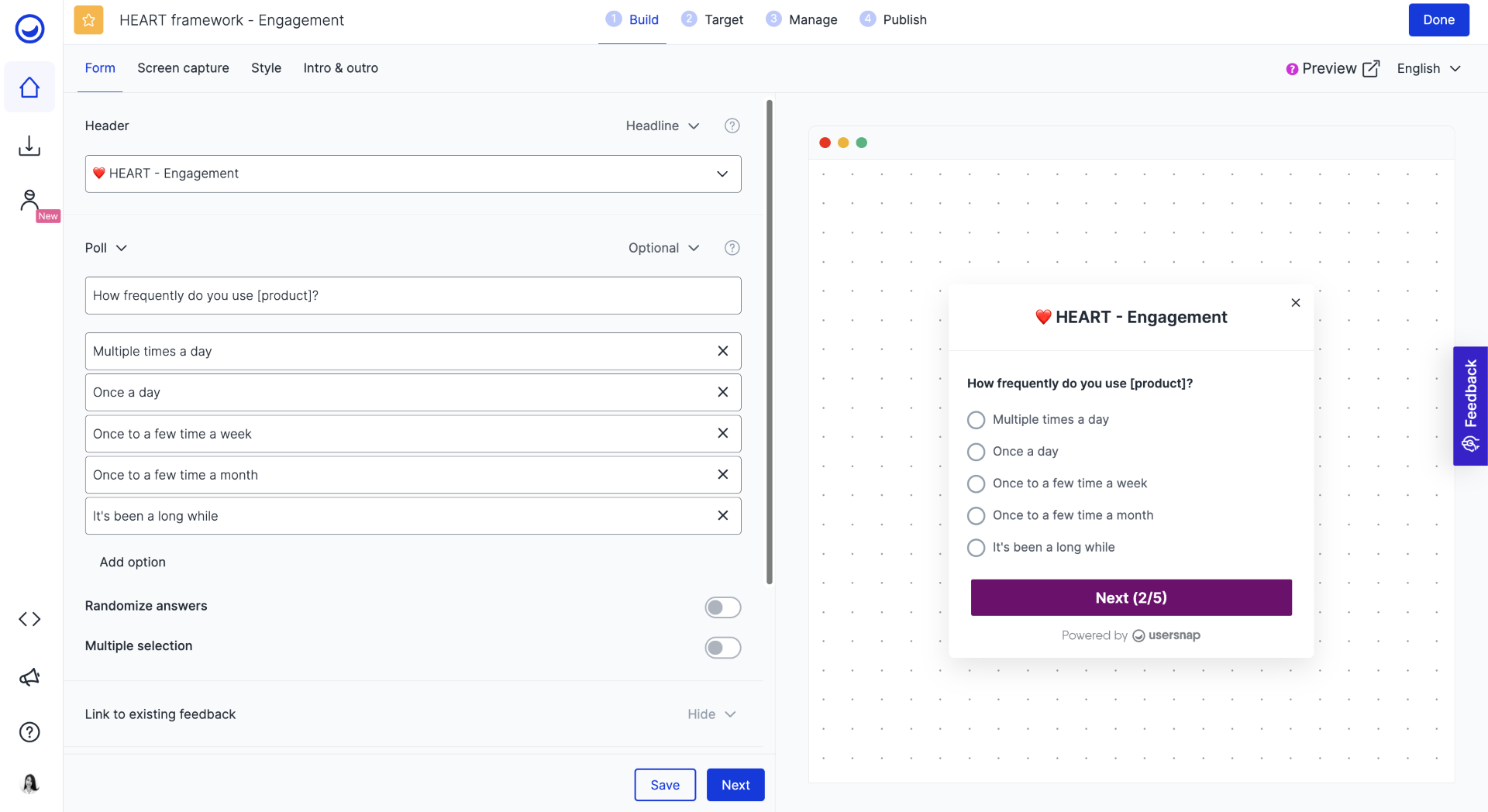
Task: Select the 'Once a day' radio button
Action: coord(976,451)
